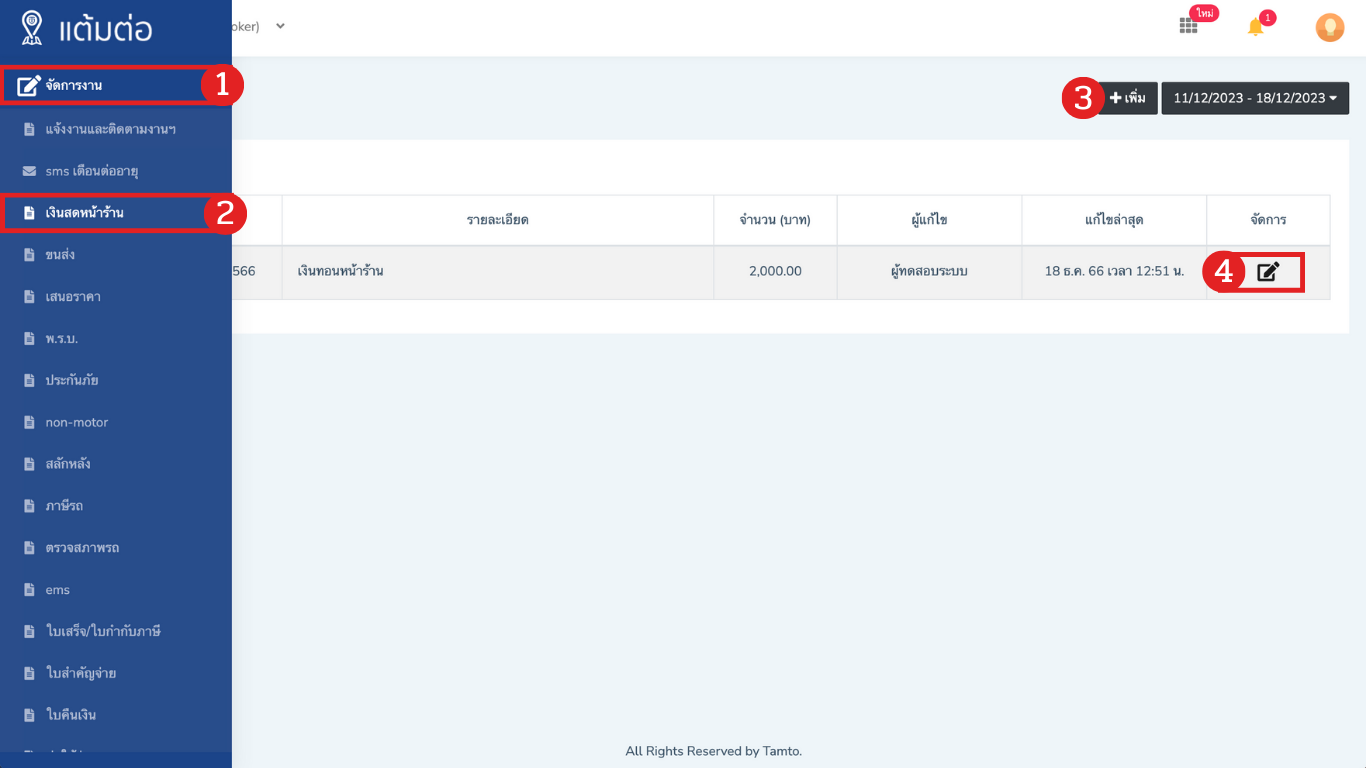Click envelope icon beside sms เตือนต่ออายุ

coord(29,171)
